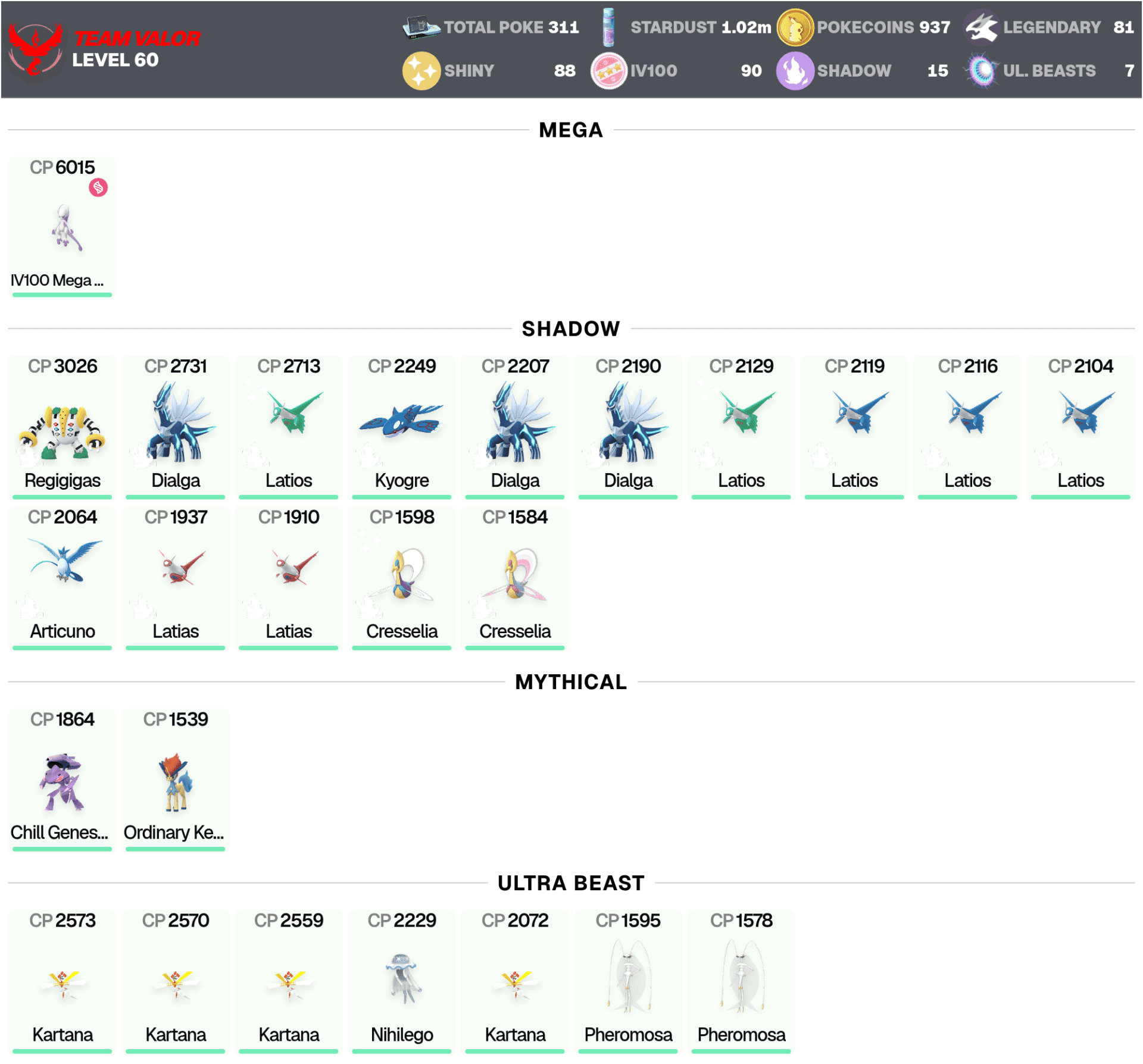Select the Pheromosa sprite with CP 1595

click(x=628, y=976)
